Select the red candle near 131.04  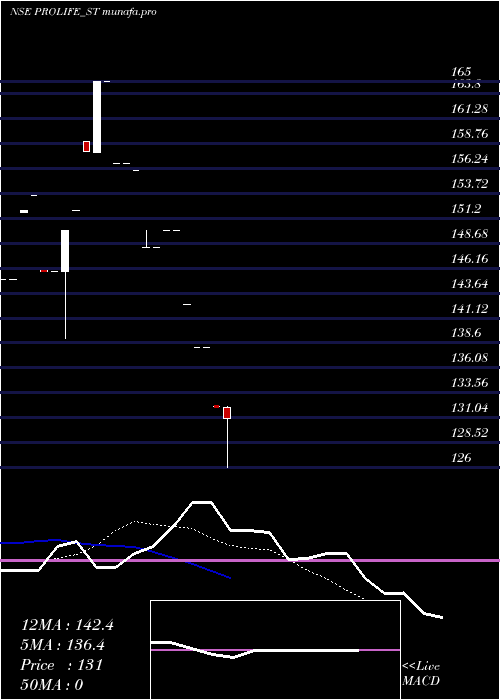point(227,413)
